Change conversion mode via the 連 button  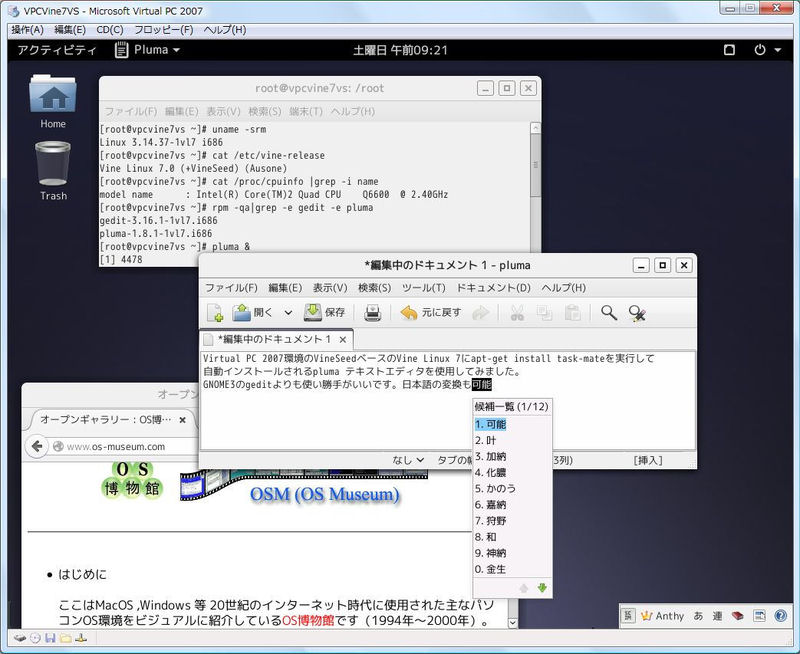pos(717,616)
